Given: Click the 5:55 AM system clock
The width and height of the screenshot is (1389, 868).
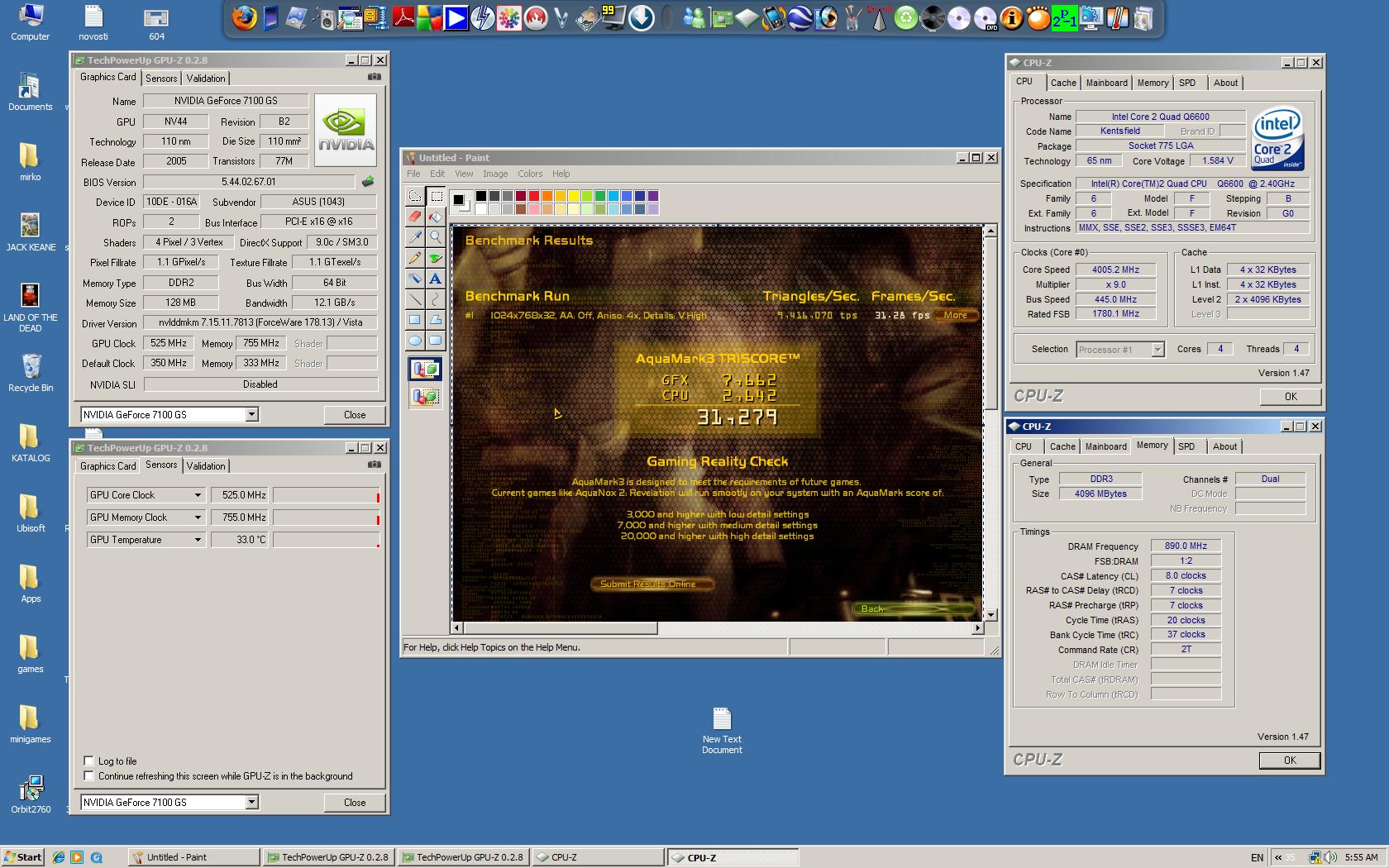Looking at the screenshot, I should [1361, 857].
